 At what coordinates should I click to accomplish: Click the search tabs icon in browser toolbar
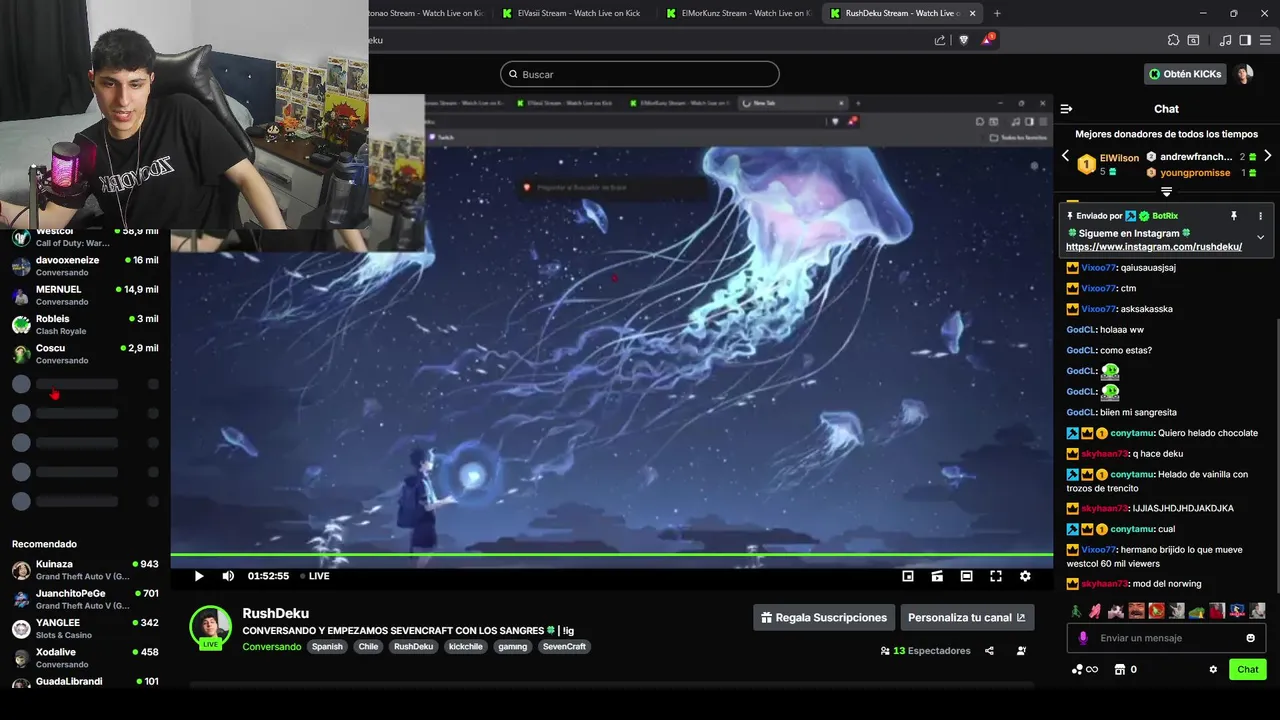click(1193, 40)
